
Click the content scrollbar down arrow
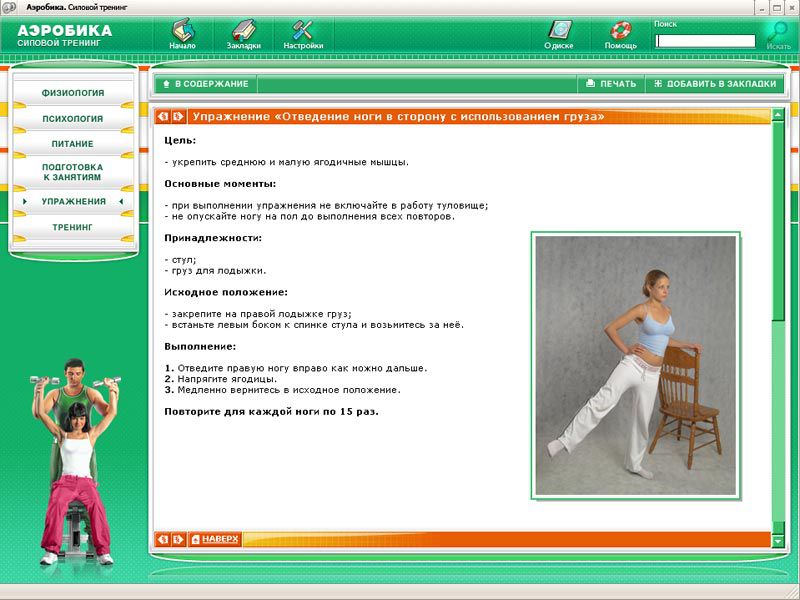[x=779, y=539]
